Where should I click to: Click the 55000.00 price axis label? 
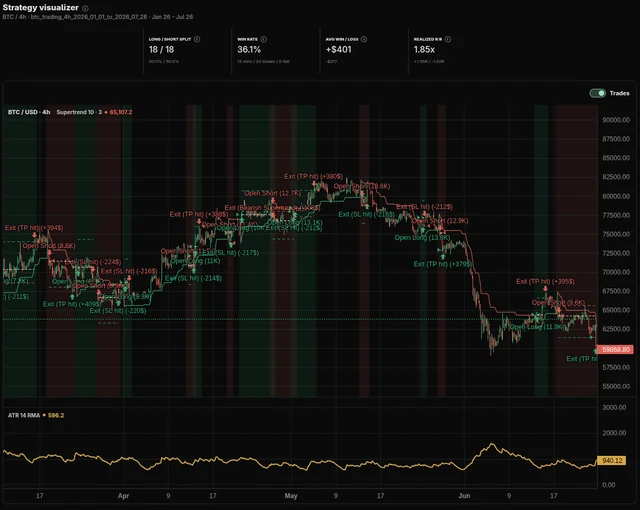(616, 386)
